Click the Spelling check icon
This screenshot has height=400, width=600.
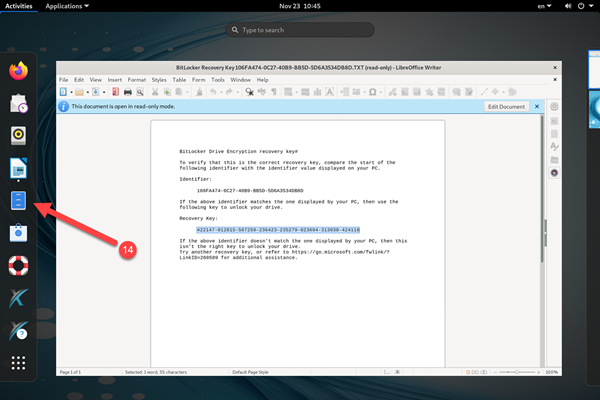click(x=262, y=92)
